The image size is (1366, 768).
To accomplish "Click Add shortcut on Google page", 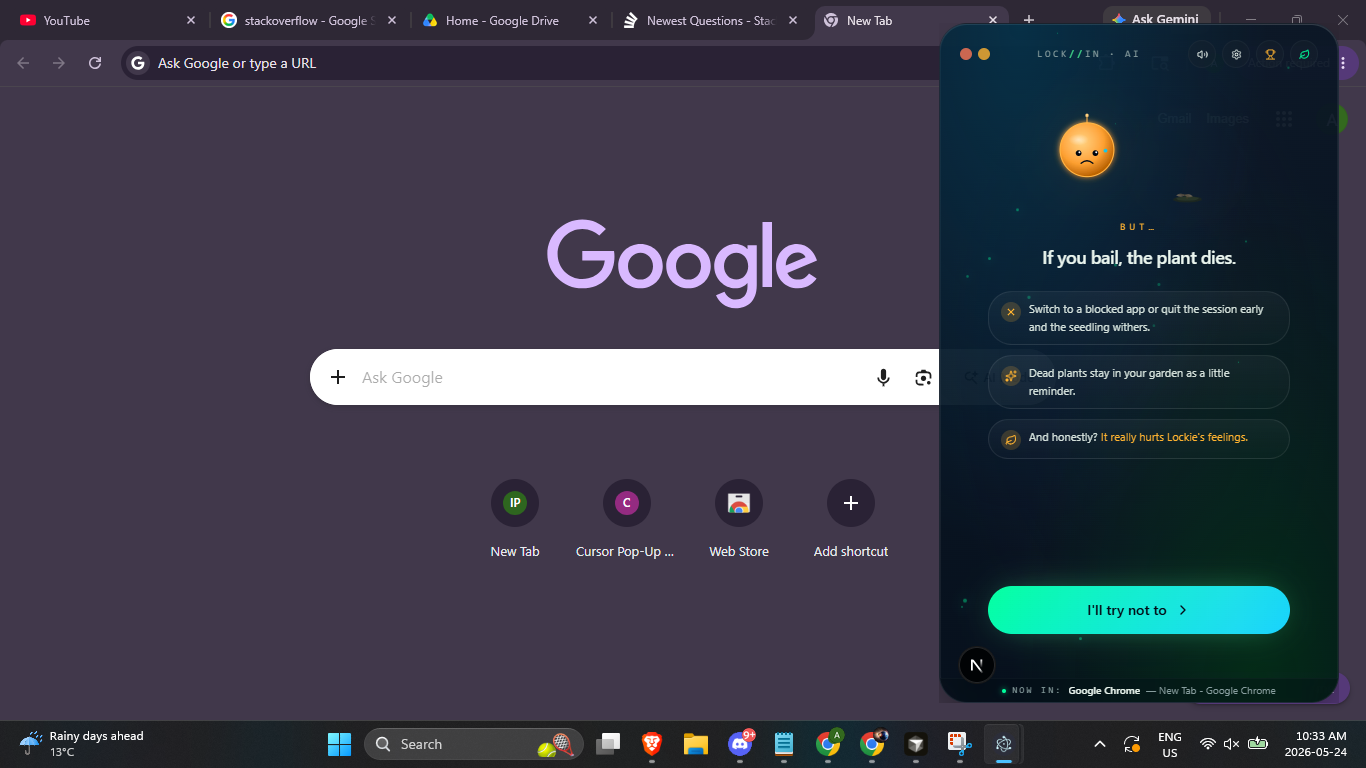I will (x=851, y=520).
